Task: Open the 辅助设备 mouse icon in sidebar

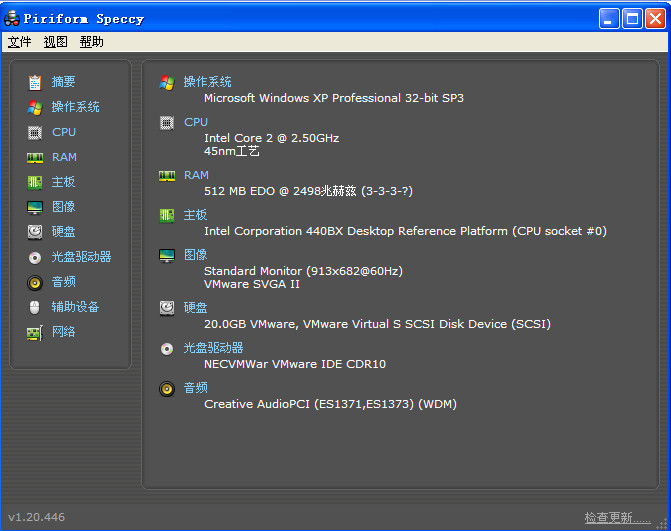Action: (x=35, y=307)
